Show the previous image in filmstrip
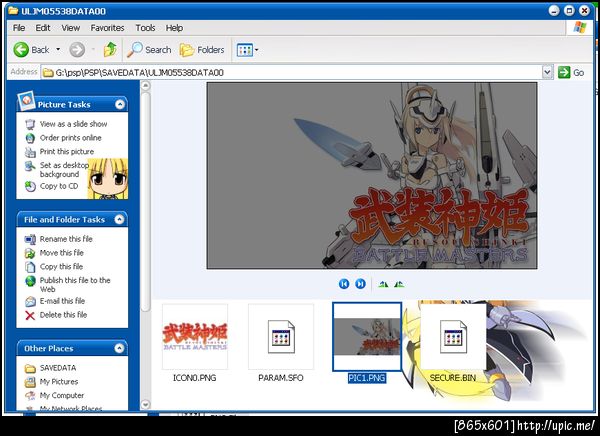This screenshot has height=436, width=600. [344, 284]
